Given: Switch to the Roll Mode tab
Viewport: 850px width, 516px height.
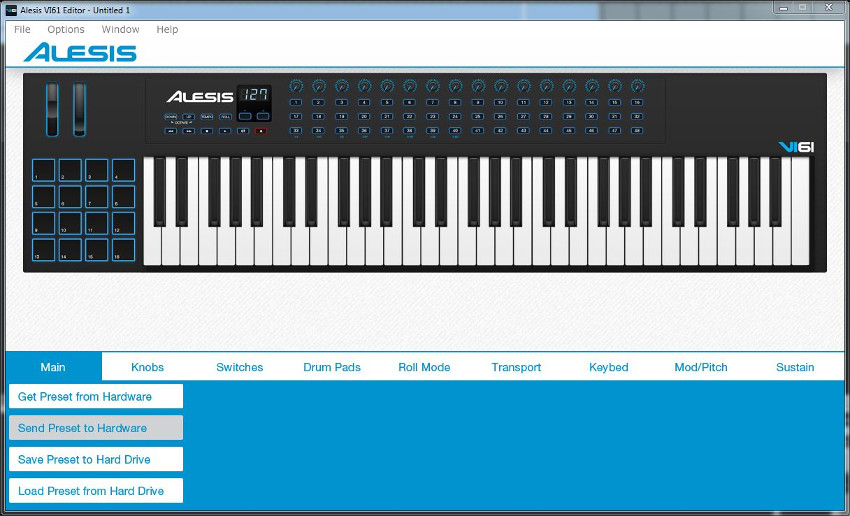Looking at the screenshot, I should pyautogui.click(x=424, y=367).
